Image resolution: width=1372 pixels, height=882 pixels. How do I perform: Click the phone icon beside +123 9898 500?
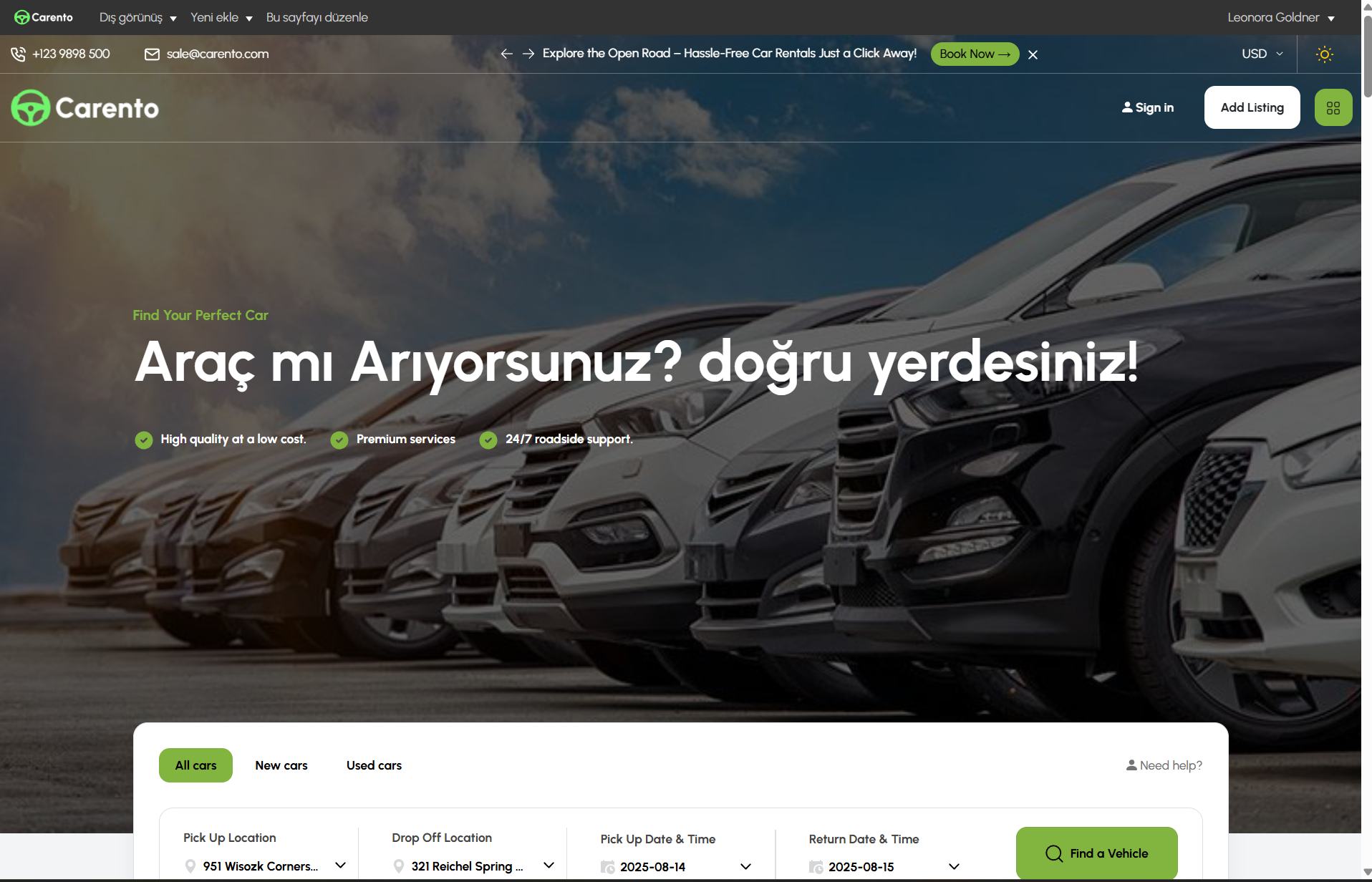(18, 54)
